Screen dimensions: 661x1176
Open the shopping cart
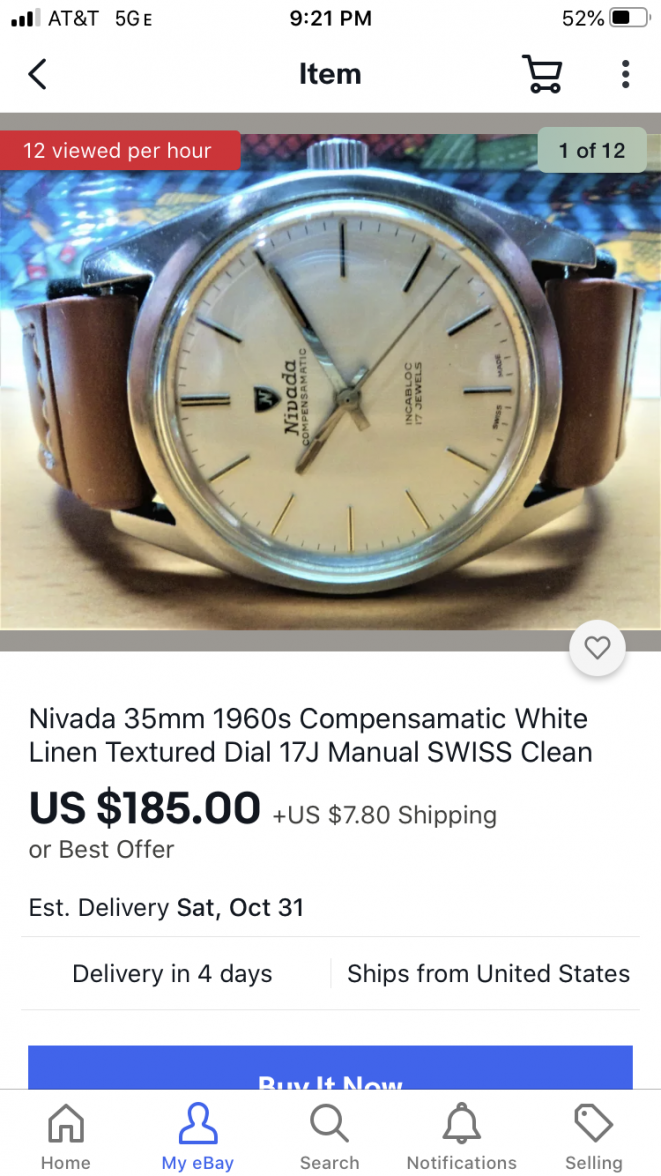click(542, 74)
